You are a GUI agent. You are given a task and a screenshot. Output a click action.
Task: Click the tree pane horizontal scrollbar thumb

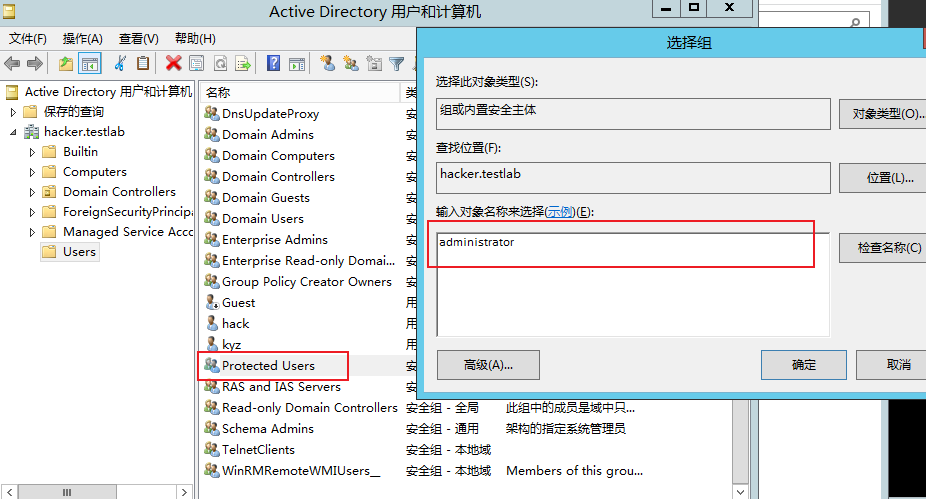(x=67, y=492)
